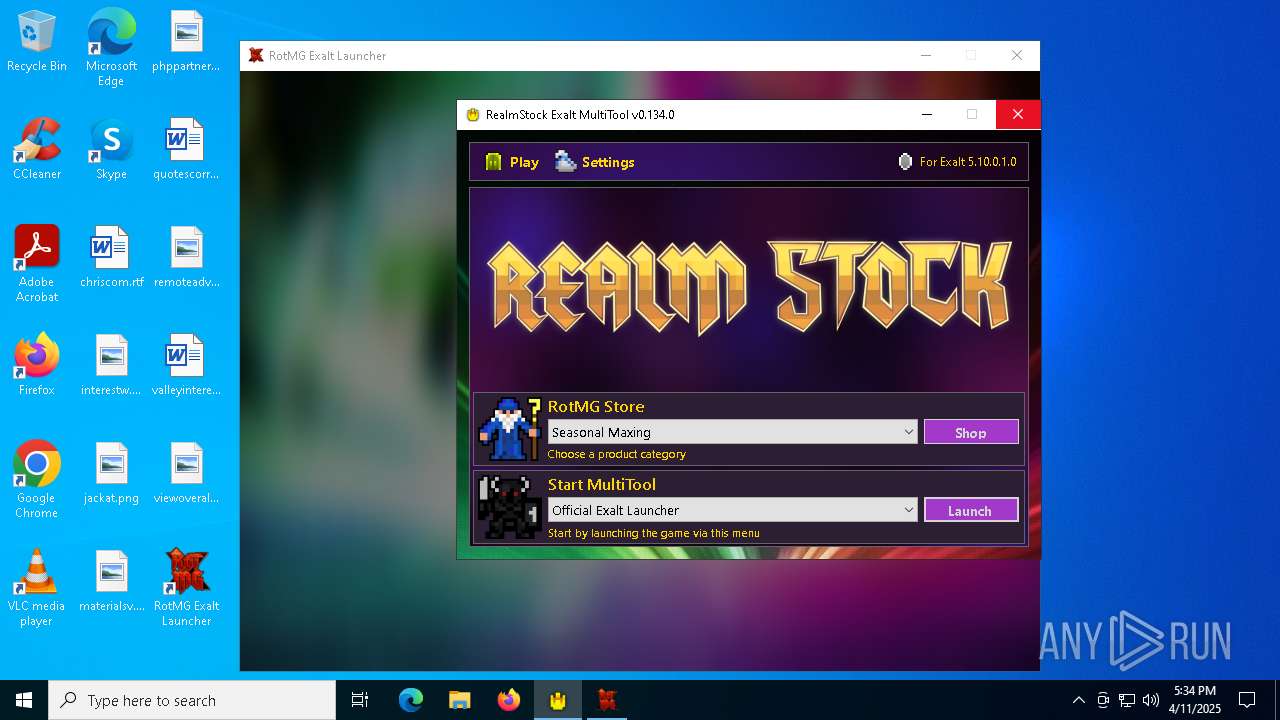Select the phppartner file on the desktop
This screenshot has width=1280, height=720.
coord(186,42)
